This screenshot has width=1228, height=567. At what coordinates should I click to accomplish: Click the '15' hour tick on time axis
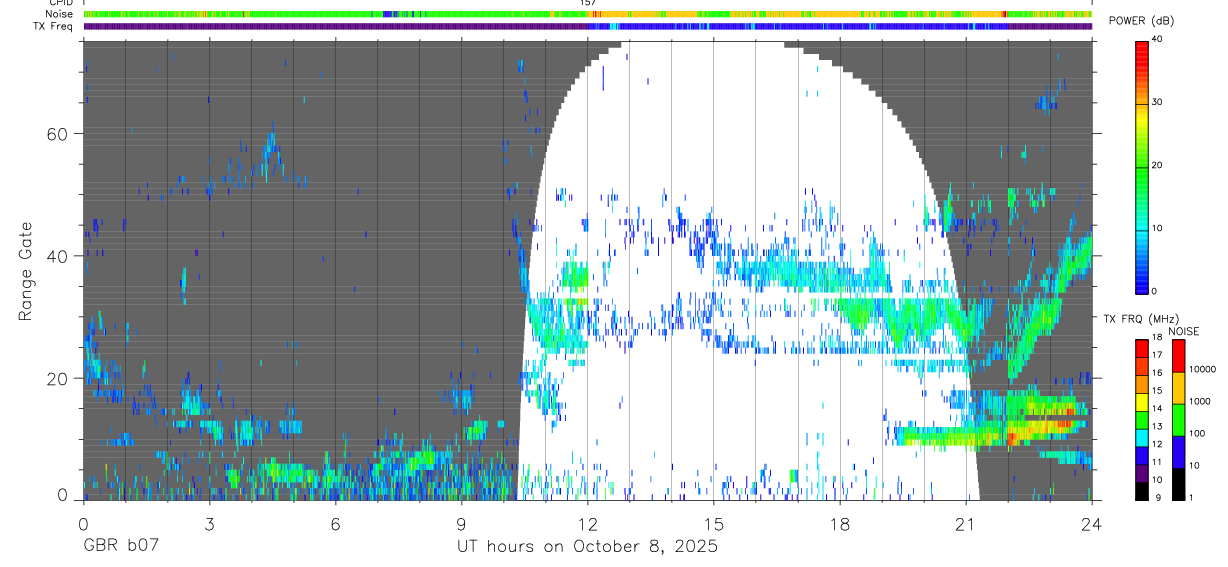pos(713,524)
